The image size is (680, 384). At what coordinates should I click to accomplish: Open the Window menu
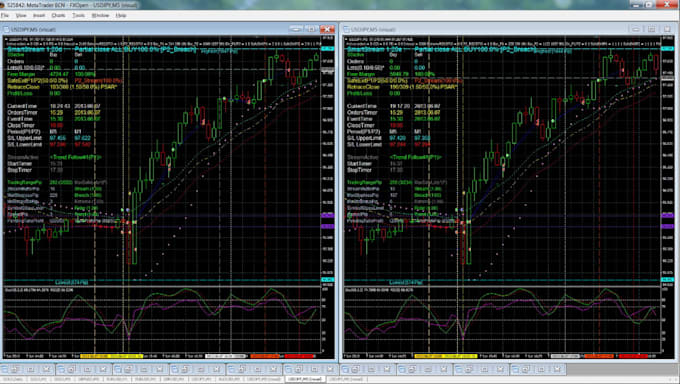pyautogui.click(x=100, y=15)
